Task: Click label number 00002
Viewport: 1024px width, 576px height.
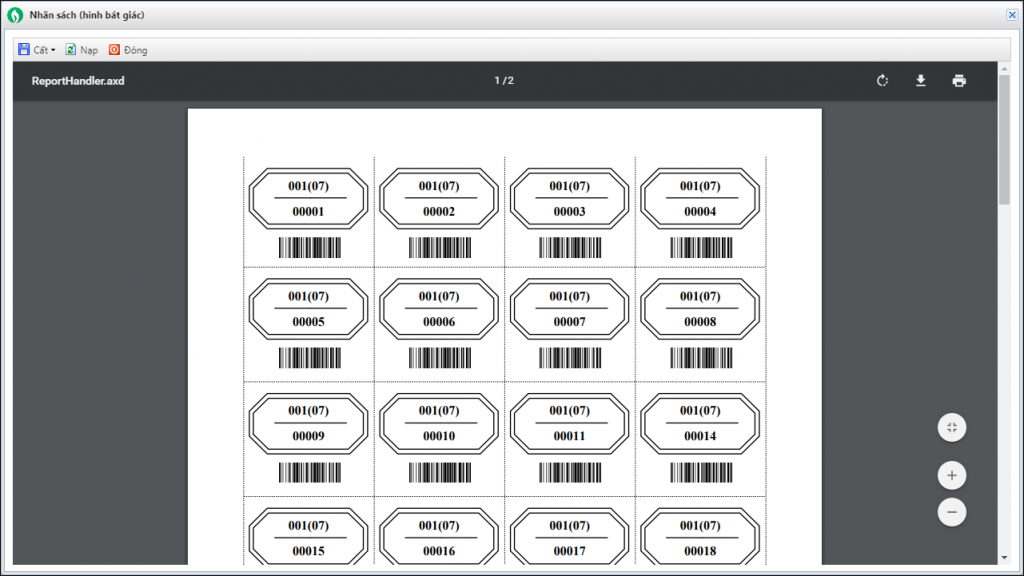Action: pyautogui.click(x=439, y=212)
